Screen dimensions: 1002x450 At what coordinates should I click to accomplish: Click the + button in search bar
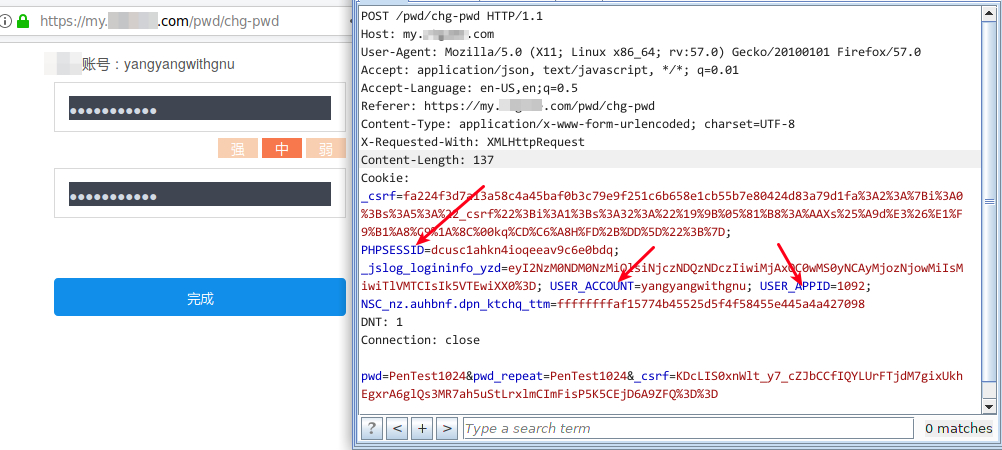tap(422, 428)
